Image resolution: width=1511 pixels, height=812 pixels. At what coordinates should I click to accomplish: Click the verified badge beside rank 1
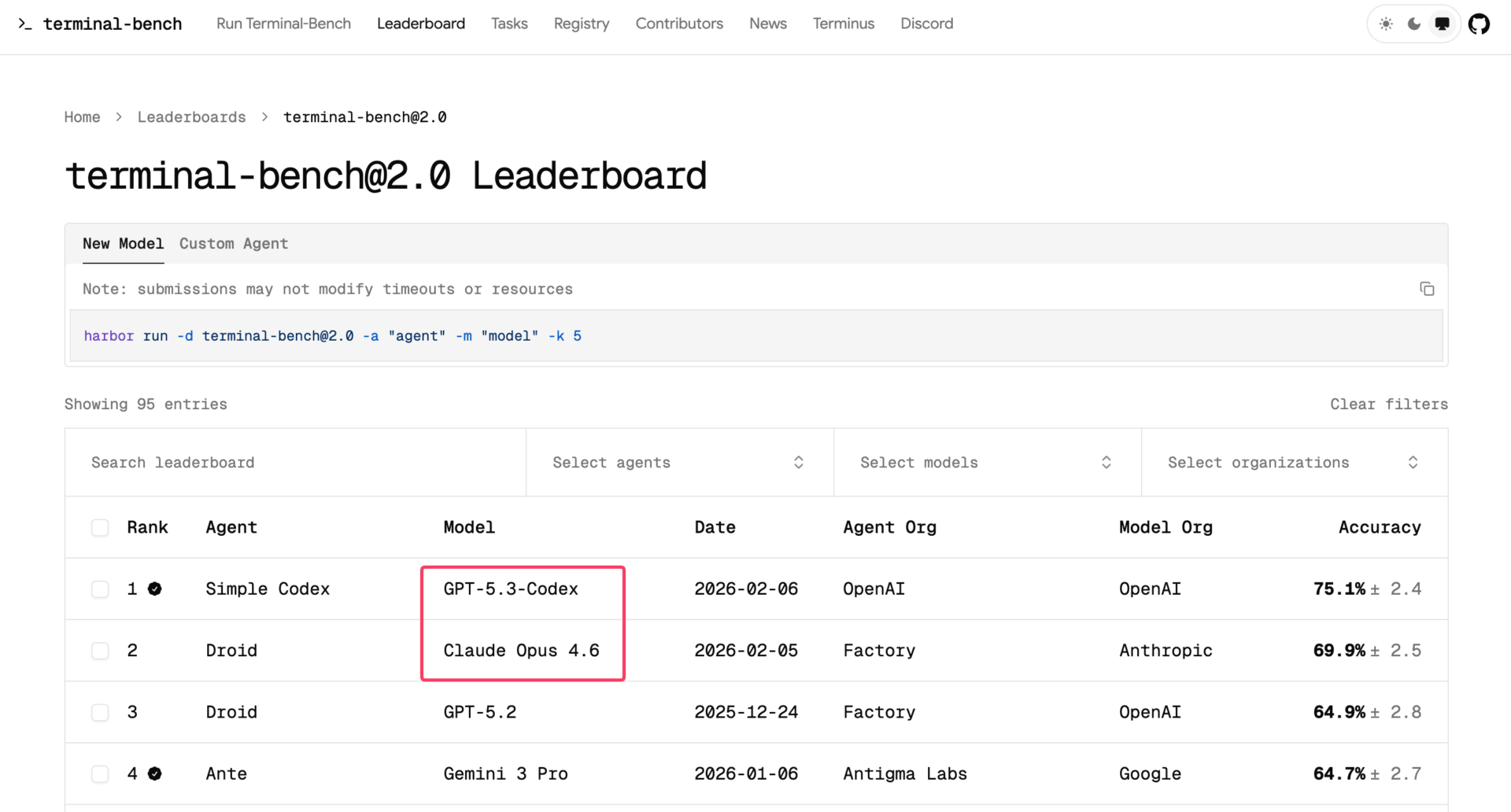click(x=154, y=588)
